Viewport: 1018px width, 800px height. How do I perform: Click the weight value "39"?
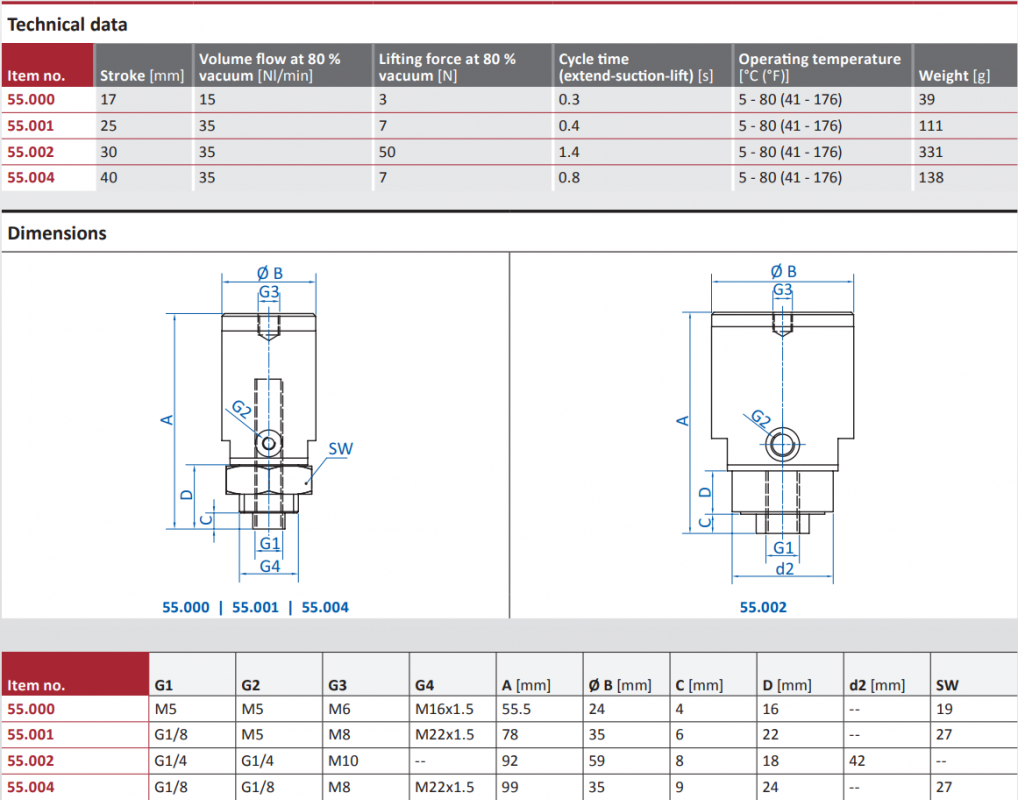(x=926, y=99)
